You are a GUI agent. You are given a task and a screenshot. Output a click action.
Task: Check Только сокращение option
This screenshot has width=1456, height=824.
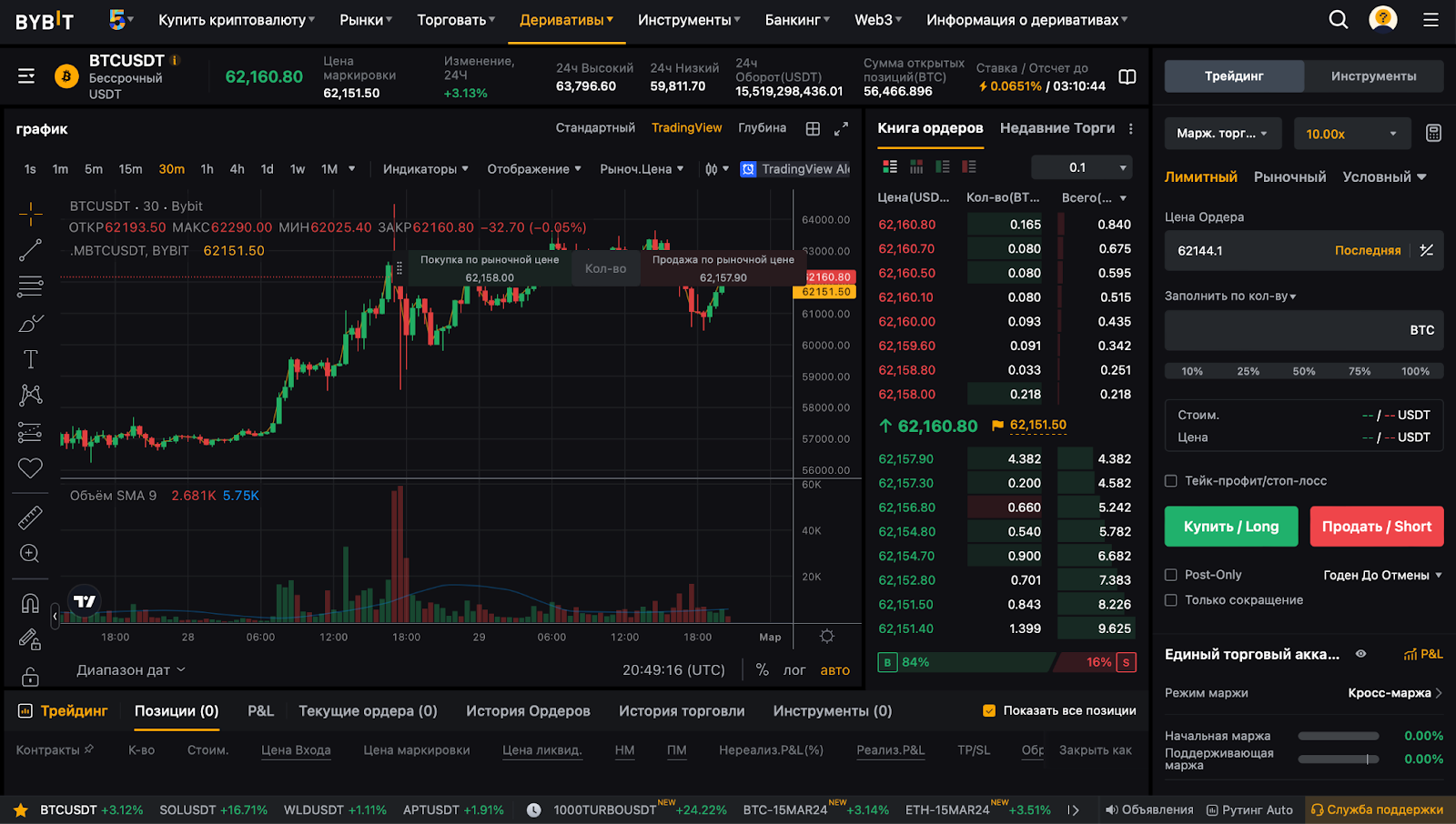[x=1172, y=599]
